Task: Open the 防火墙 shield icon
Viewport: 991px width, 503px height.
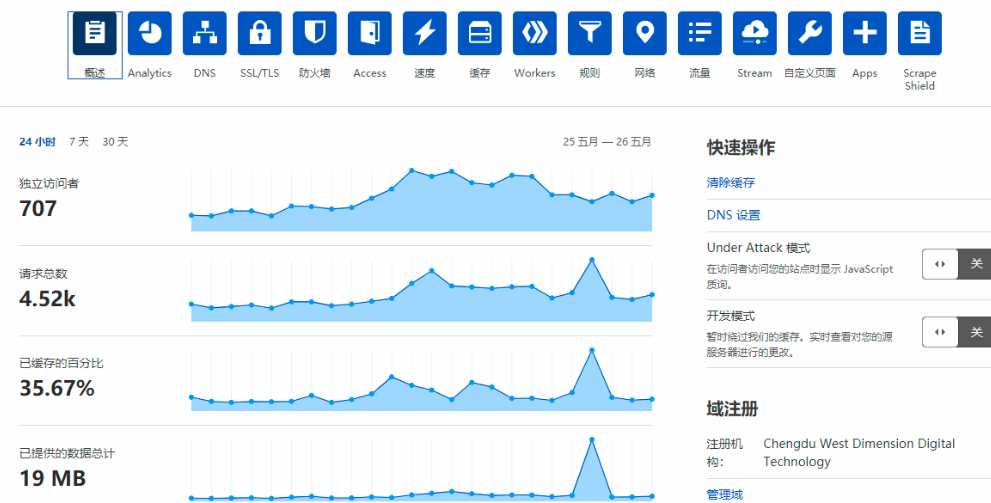Action: (x=315, y=34)
